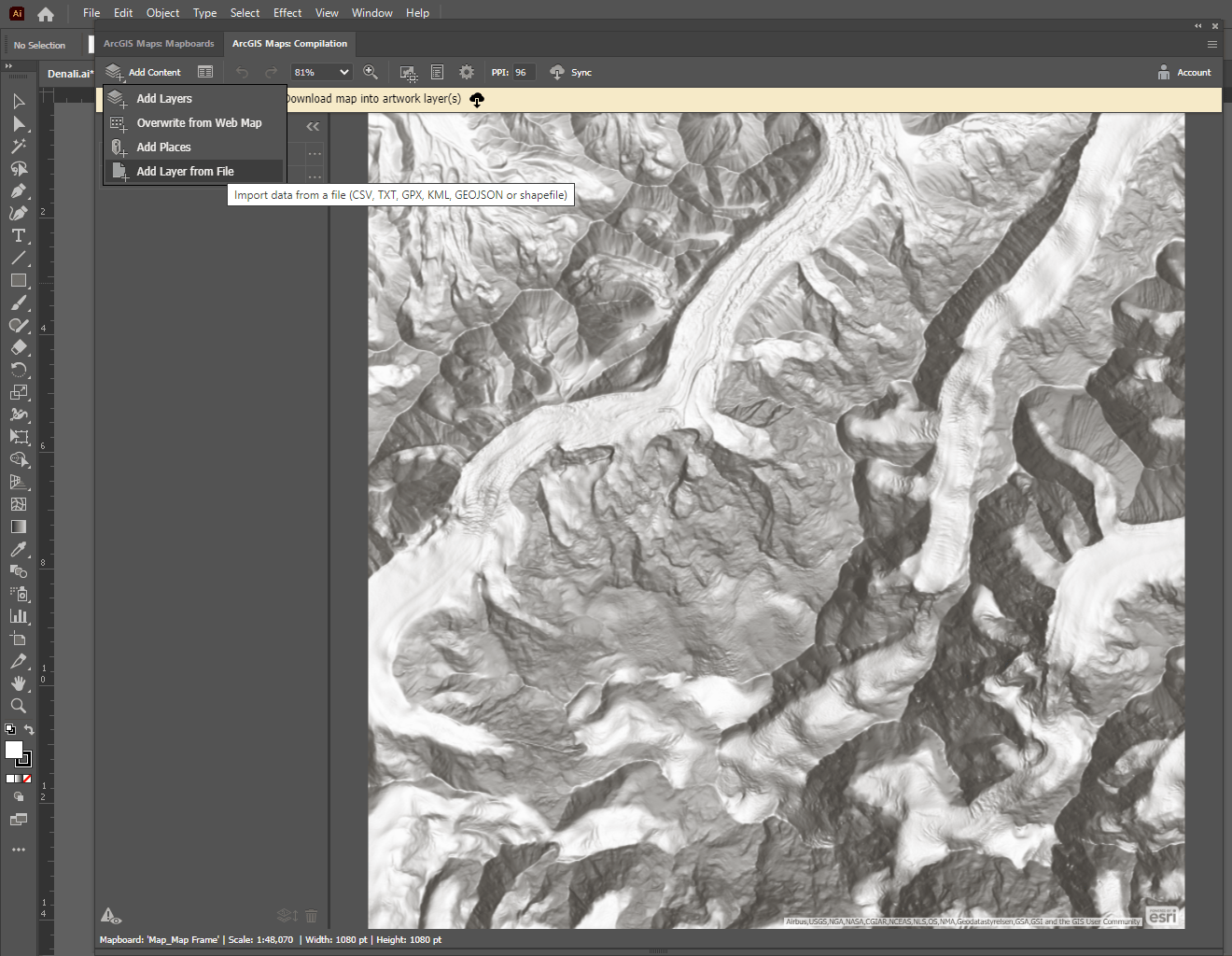Switch to the ArcGIS Maps Mapboards tab
Screen dimensions: 1232x956
pyautogui.click(x=158, y=43)
